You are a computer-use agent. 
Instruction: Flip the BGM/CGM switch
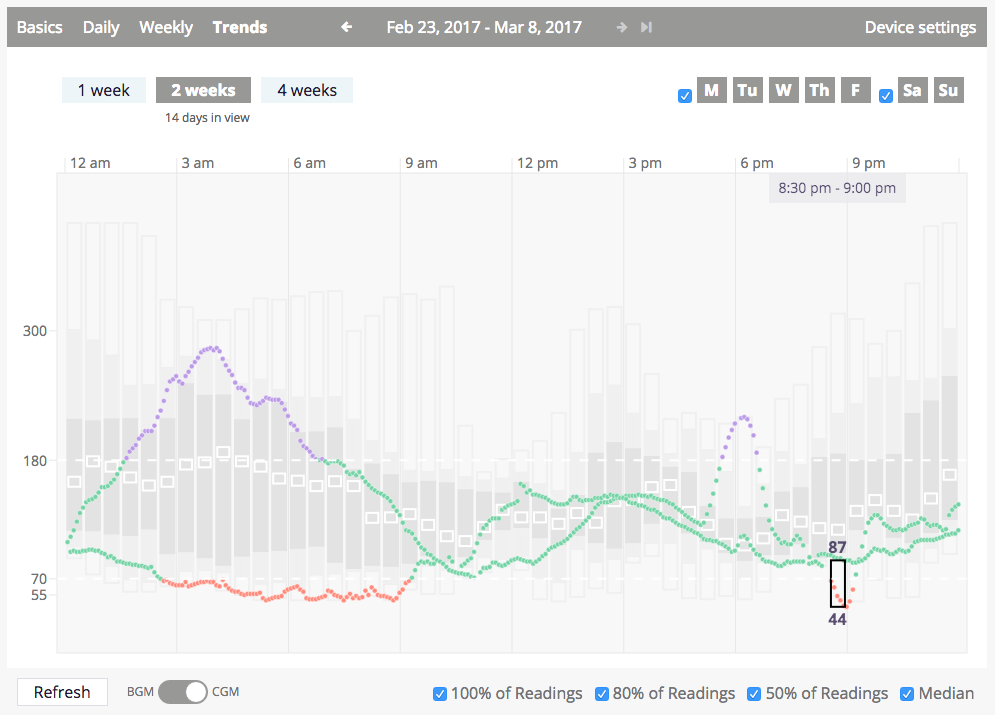tap(183, 692)
